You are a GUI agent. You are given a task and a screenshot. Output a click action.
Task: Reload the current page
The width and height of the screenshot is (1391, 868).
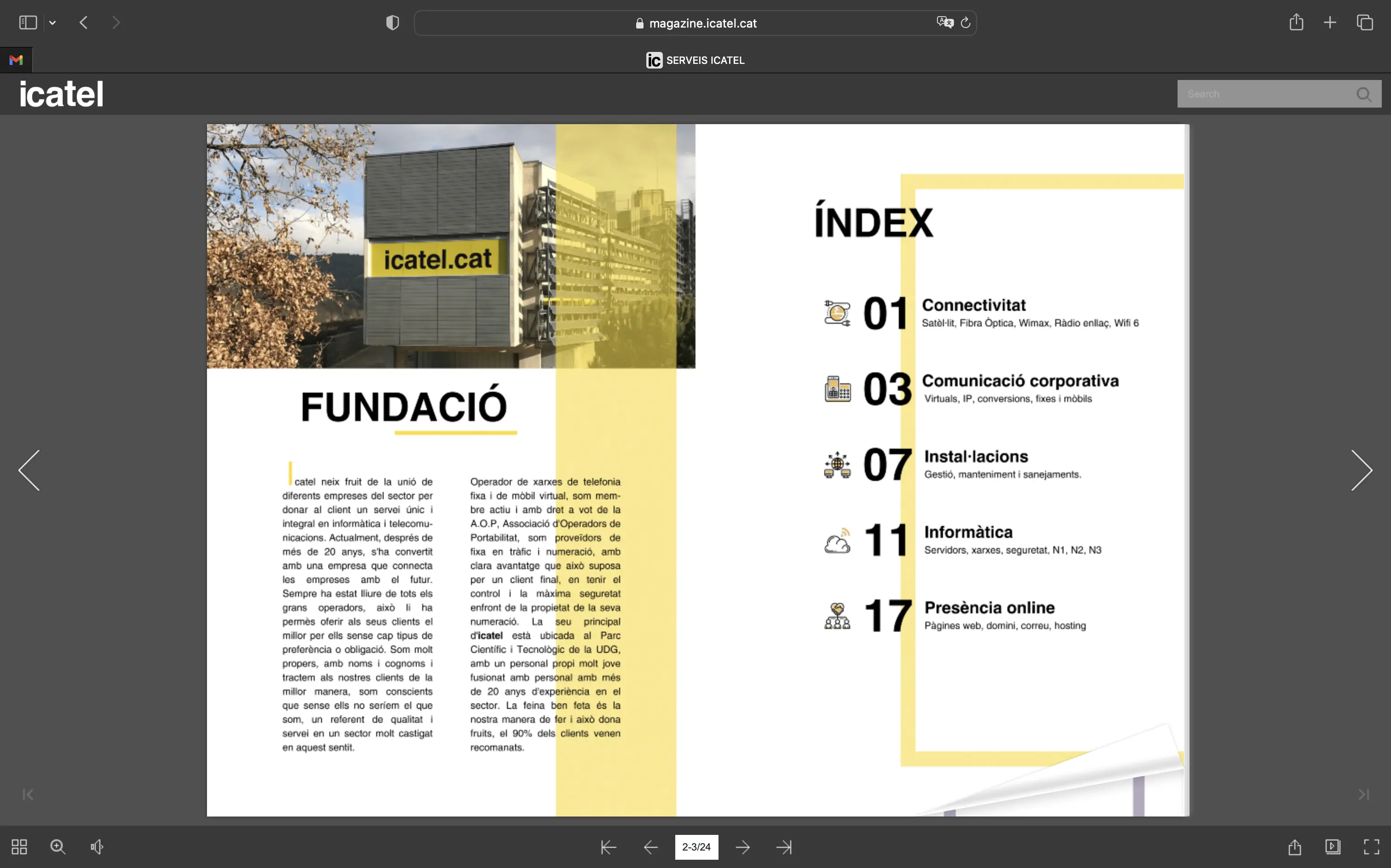point(966,23)
